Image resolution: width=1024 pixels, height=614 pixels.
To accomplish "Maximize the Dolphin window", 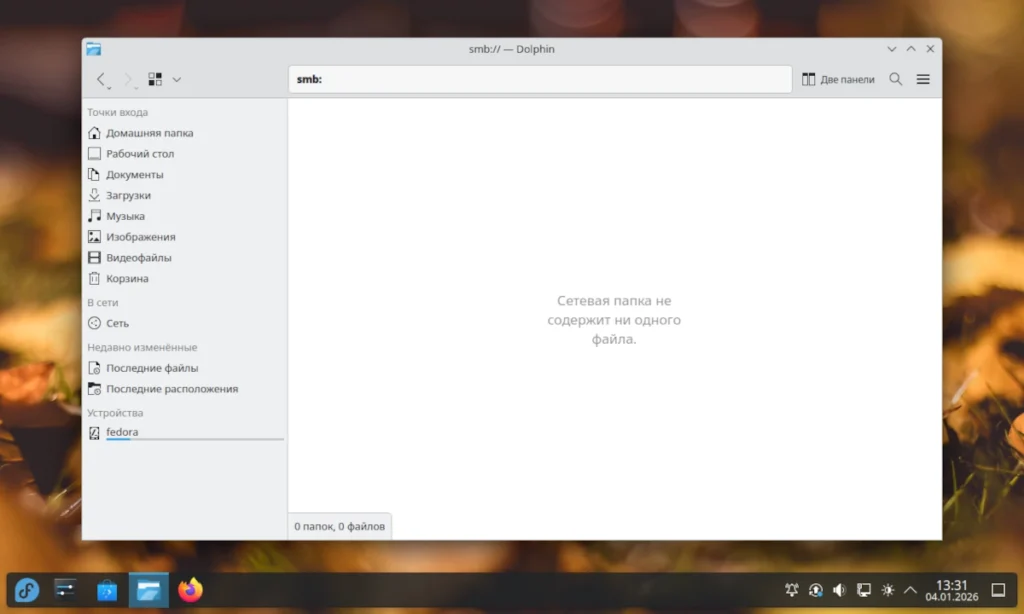I will click(911, 49).
